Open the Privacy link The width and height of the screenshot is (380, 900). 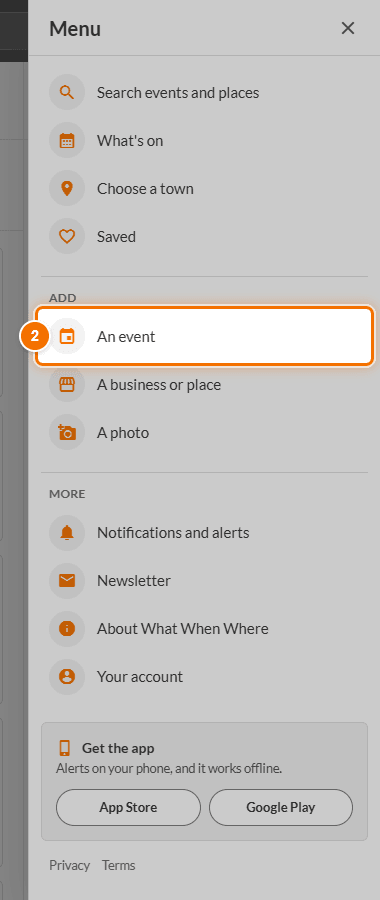(69, 865)
